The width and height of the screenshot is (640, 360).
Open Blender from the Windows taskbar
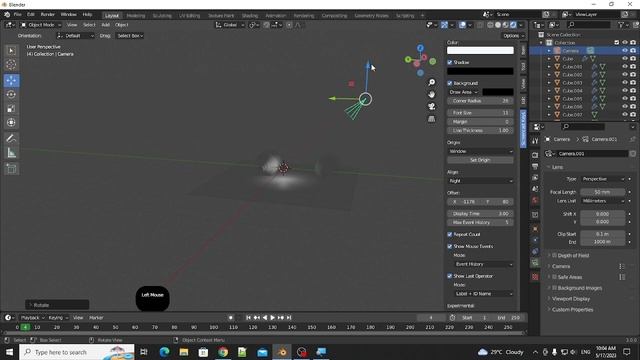pos(282,352)
